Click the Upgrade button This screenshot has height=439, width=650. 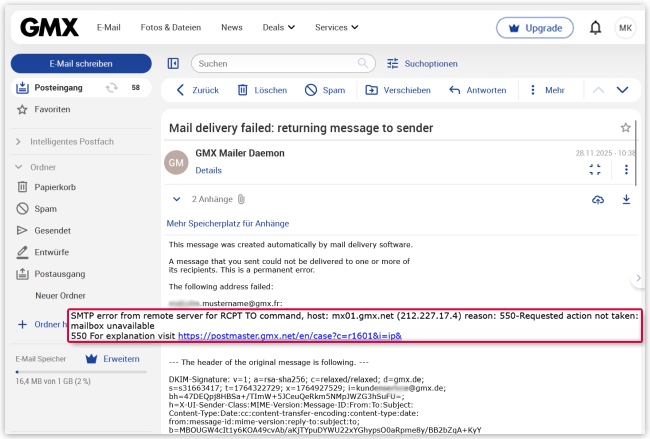point(535,28)
